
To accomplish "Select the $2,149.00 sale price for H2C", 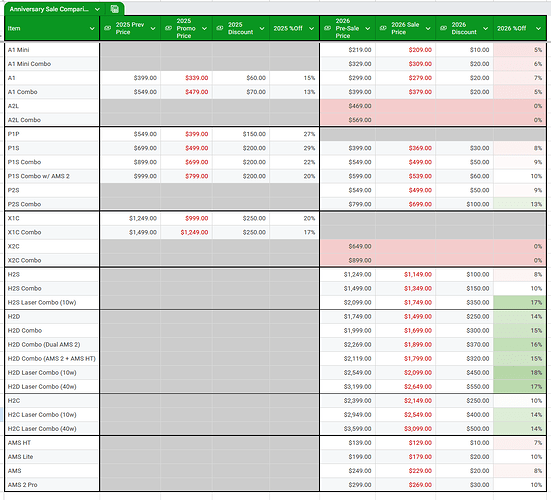I will coord(406,401).
